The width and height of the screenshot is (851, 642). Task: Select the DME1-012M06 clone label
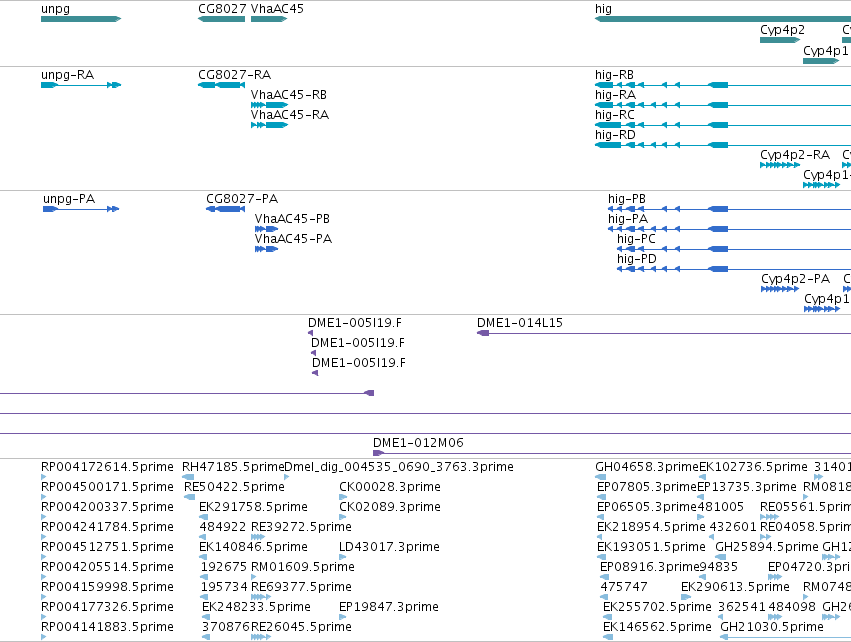point(418,443)
